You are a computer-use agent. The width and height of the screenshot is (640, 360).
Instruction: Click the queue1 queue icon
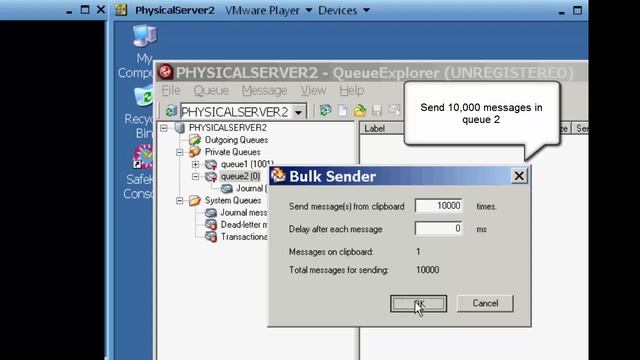[x=211, y=164]
